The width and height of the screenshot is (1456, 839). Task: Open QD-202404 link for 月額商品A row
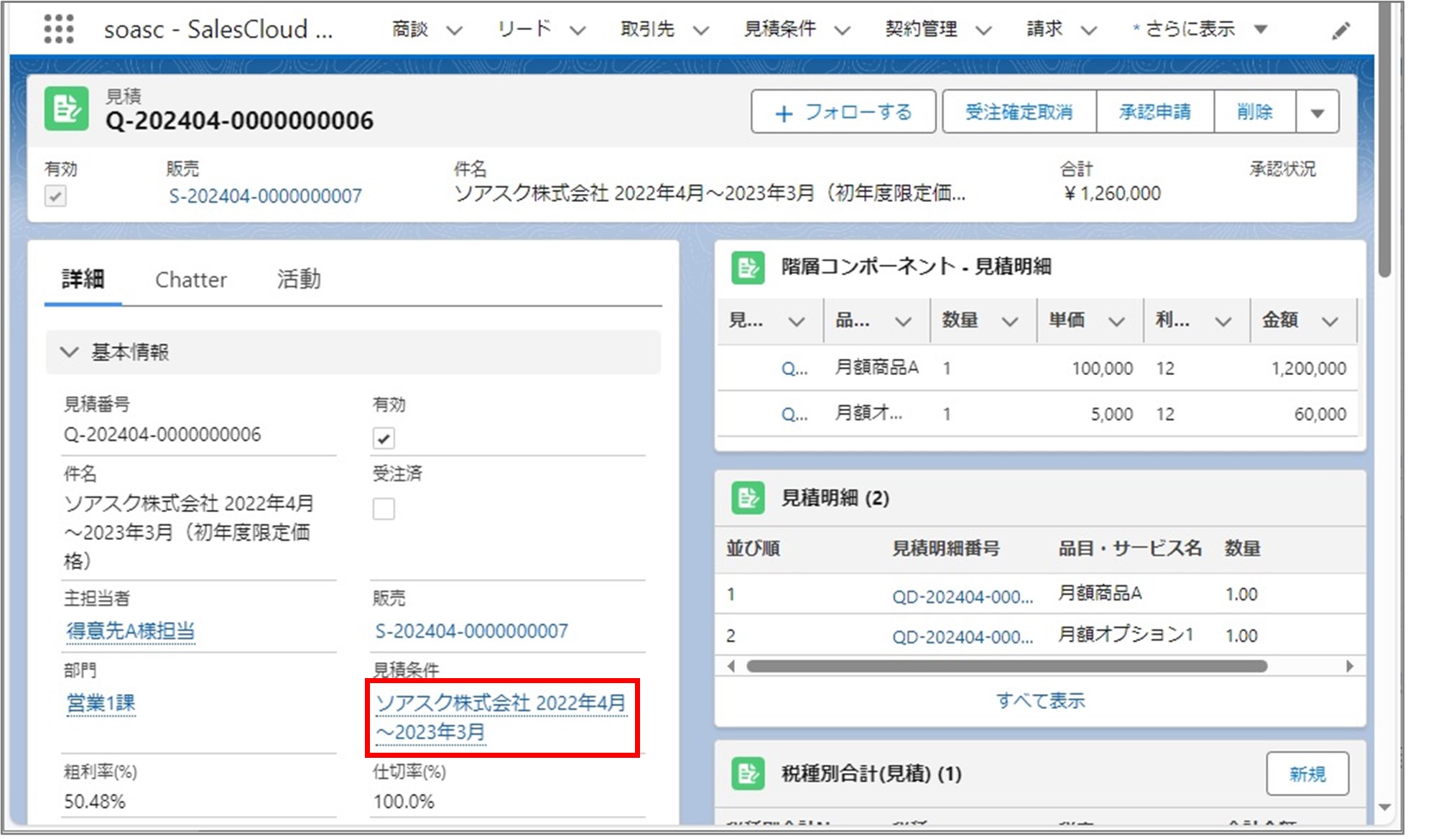pos(963,596)
